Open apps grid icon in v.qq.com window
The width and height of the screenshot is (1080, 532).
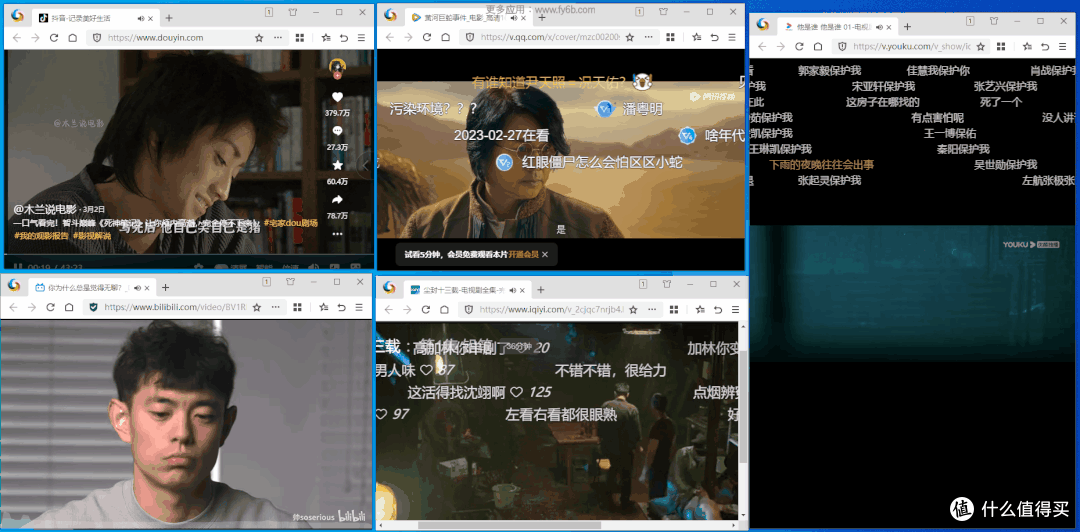click(x=672, y=37)
